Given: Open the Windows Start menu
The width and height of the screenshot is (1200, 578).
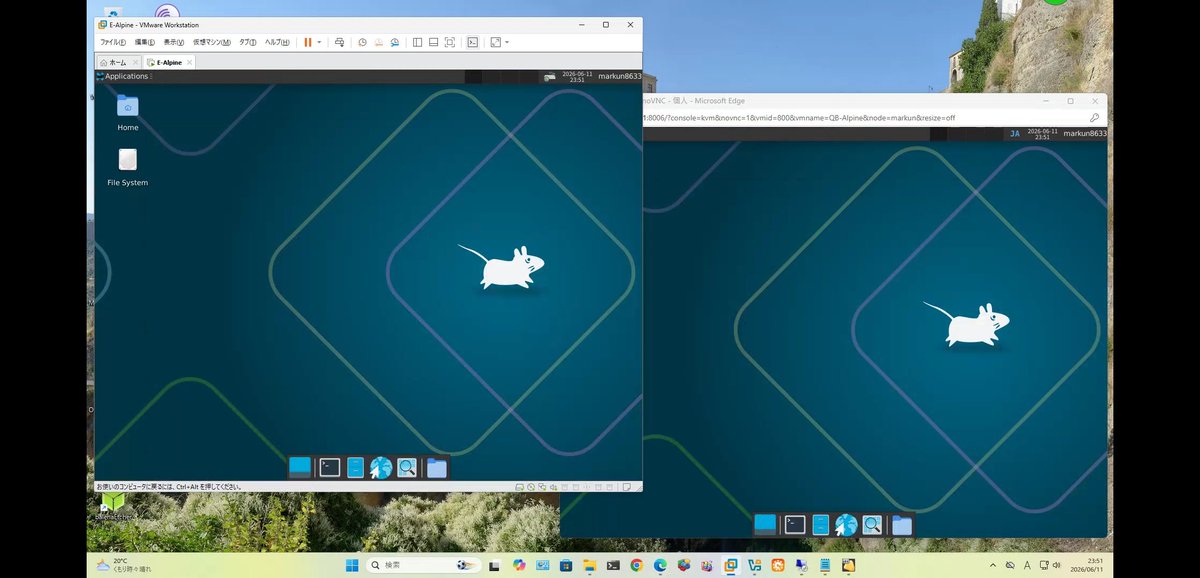Looking at the screenshot, I should (352, 565).
